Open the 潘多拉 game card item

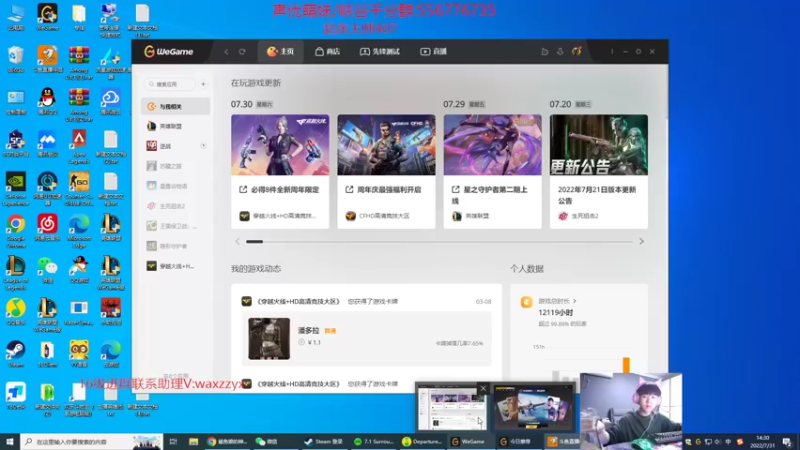(366, 339)
